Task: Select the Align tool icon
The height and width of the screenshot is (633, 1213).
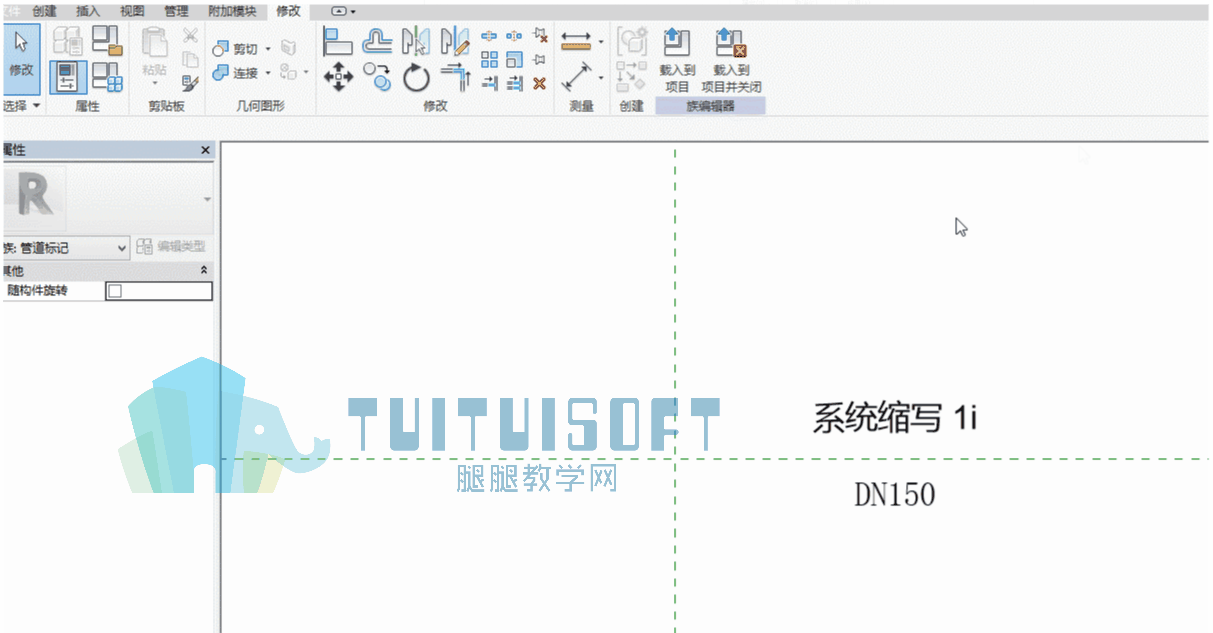Action: (338, 42)
